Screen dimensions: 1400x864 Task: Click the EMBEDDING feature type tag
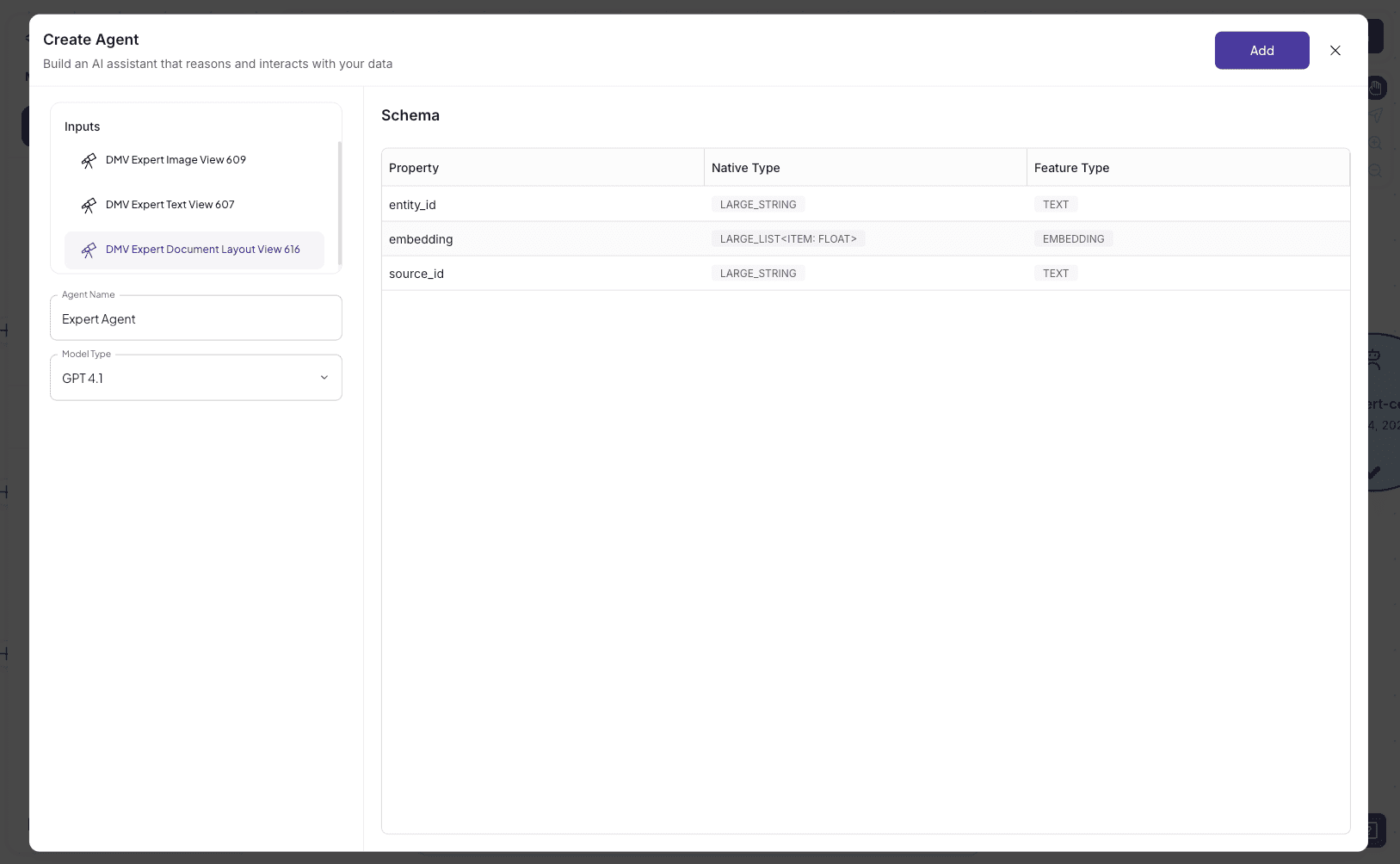pyautogui.click(x=1073, y=239)
